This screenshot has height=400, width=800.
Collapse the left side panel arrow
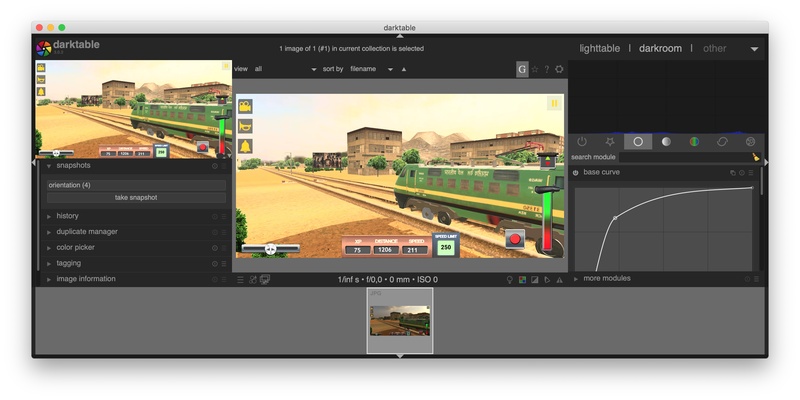coord(33,162)
